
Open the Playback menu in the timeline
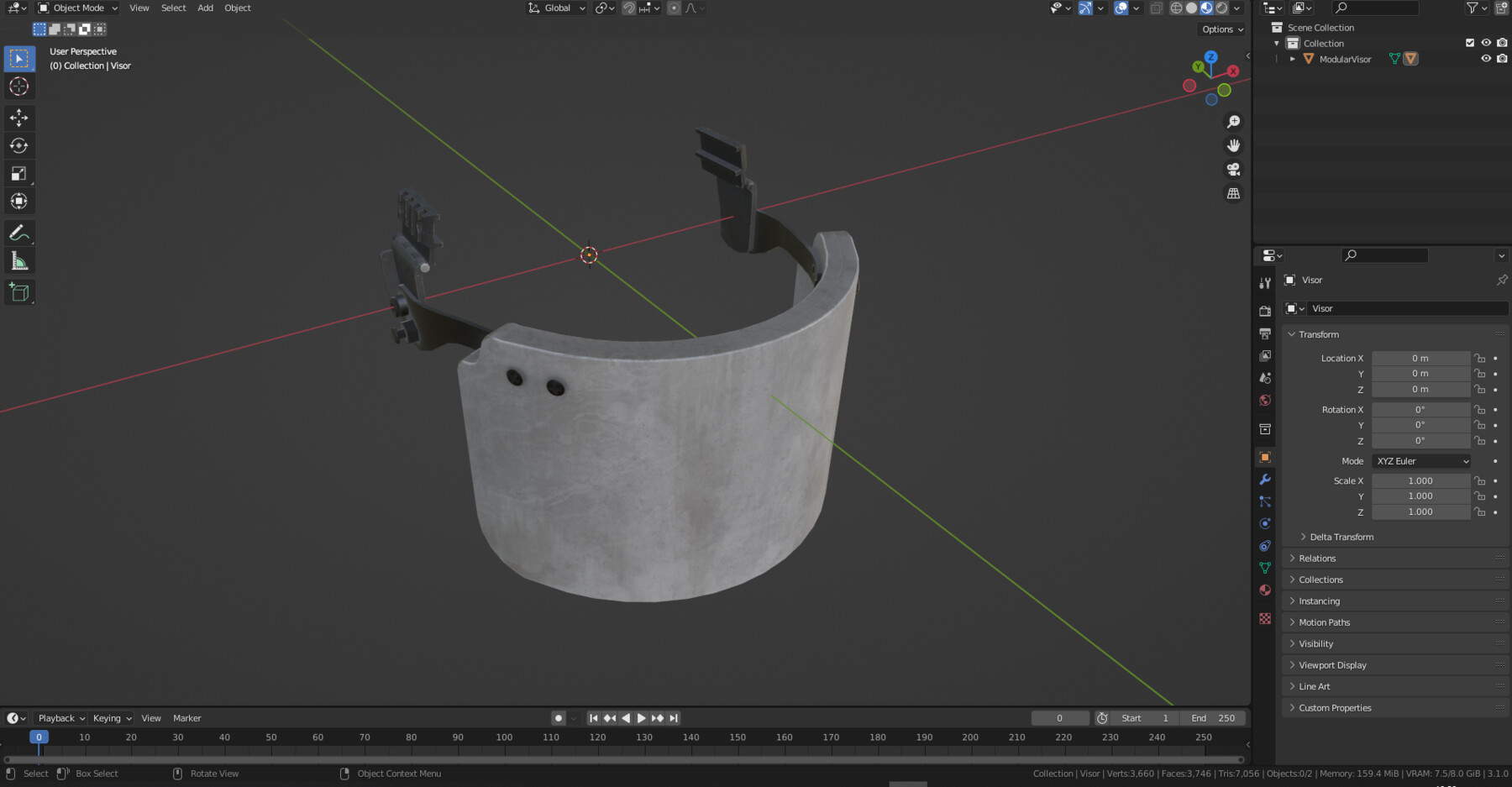coord(59,717)
